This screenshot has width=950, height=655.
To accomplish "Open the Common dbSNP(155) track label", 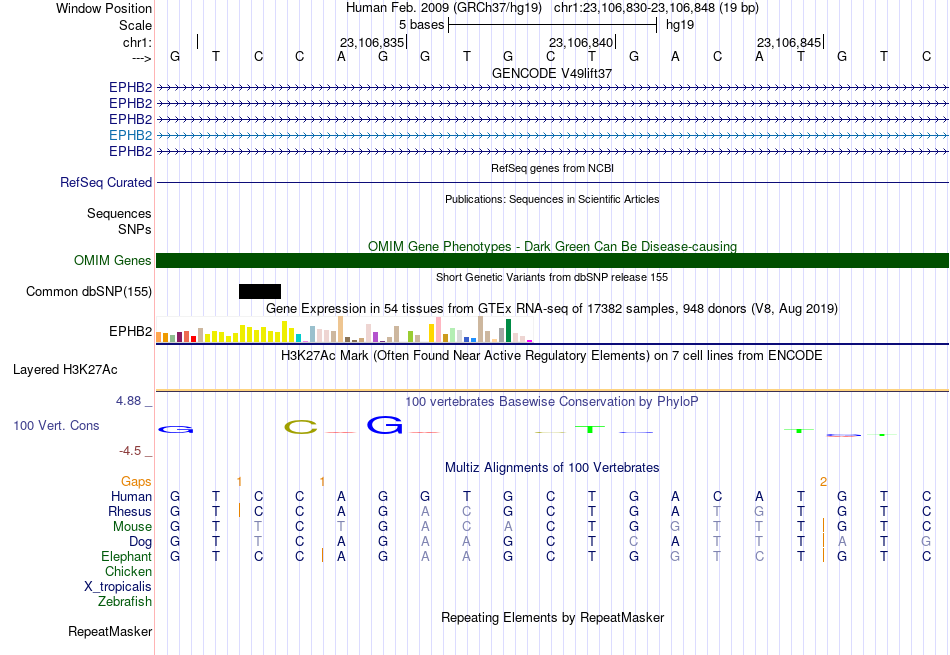I will point(89,291).
